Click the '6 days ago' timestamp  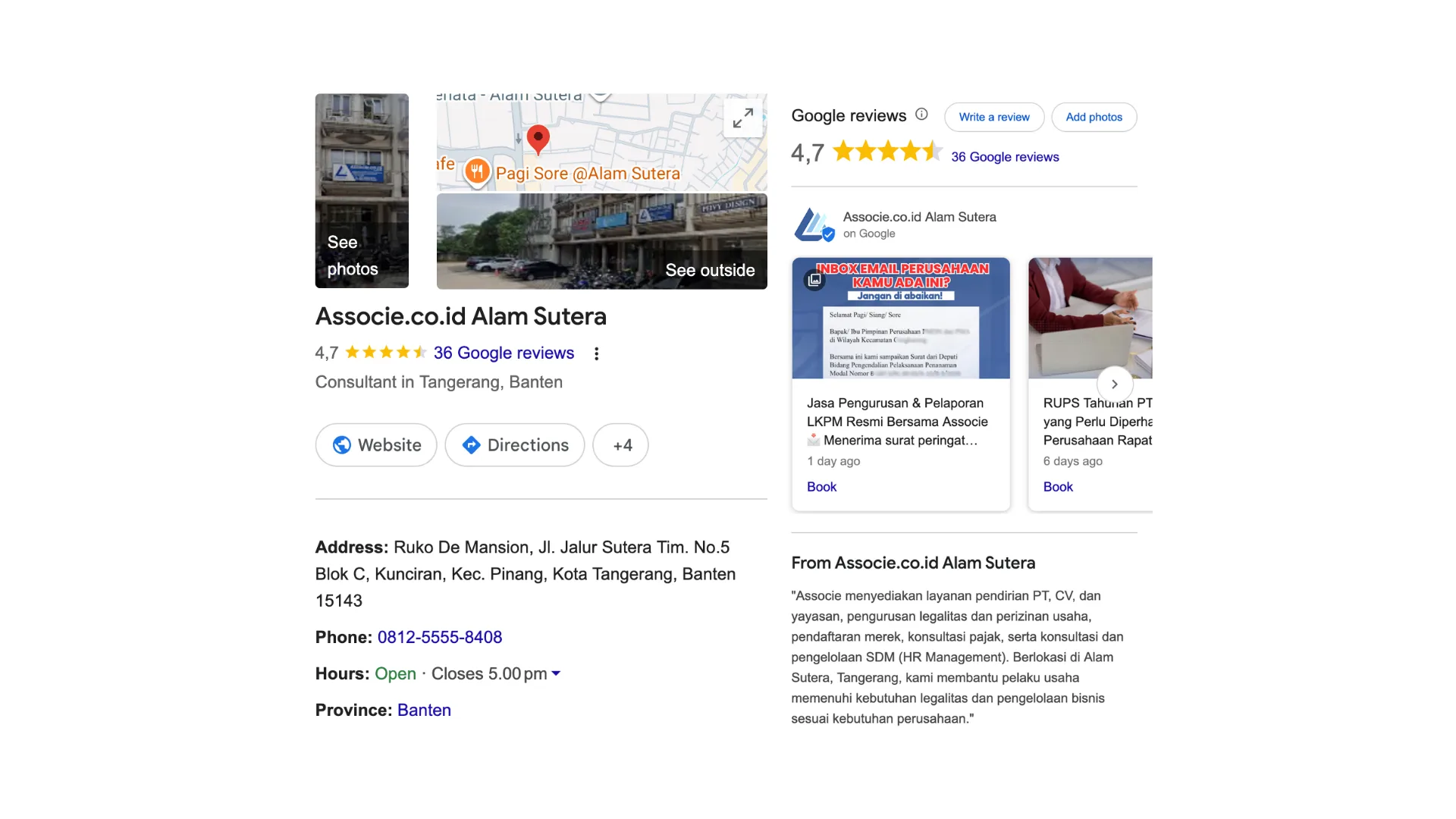(1072, 461)
